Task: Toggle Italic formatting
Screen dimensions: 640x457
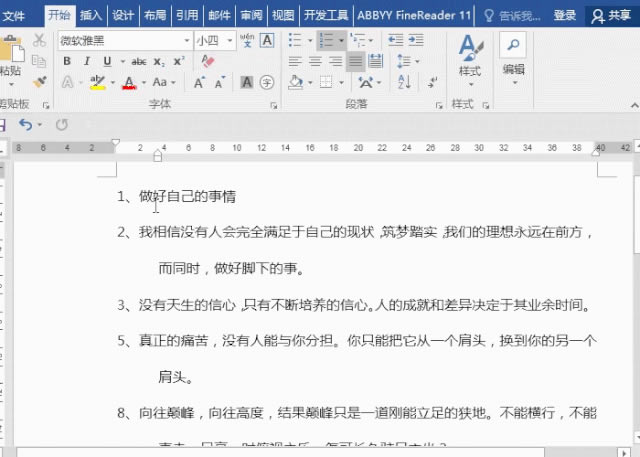Action: [87, 61]
